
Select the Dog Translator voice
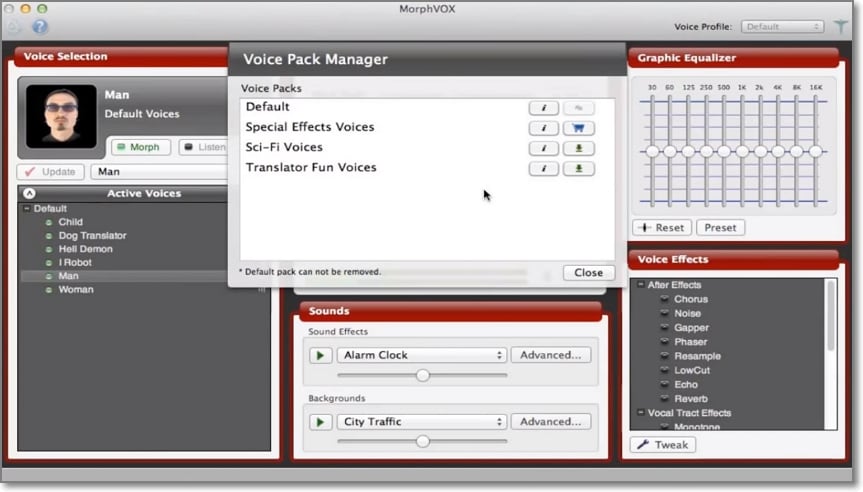click(92, 236)
